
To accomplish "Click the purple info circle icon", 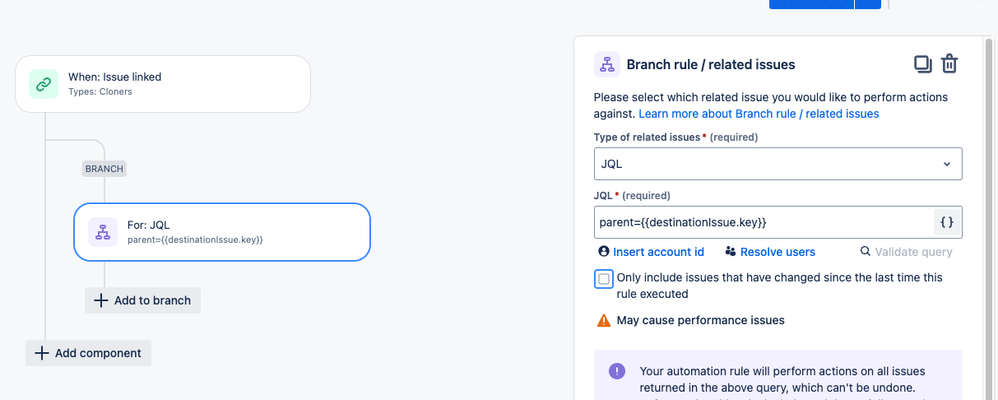I will [617, 371].
